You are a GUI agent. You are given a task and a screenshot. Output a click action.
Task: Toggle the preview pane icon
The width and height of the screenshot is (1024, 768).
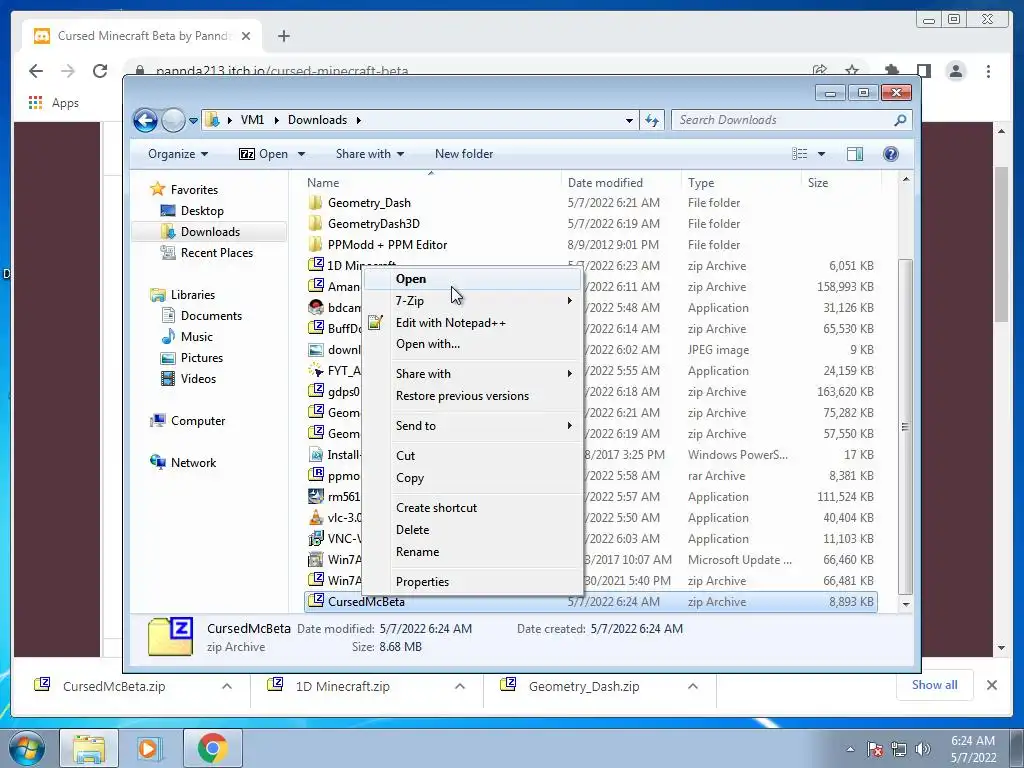click(x=855, y=154)
